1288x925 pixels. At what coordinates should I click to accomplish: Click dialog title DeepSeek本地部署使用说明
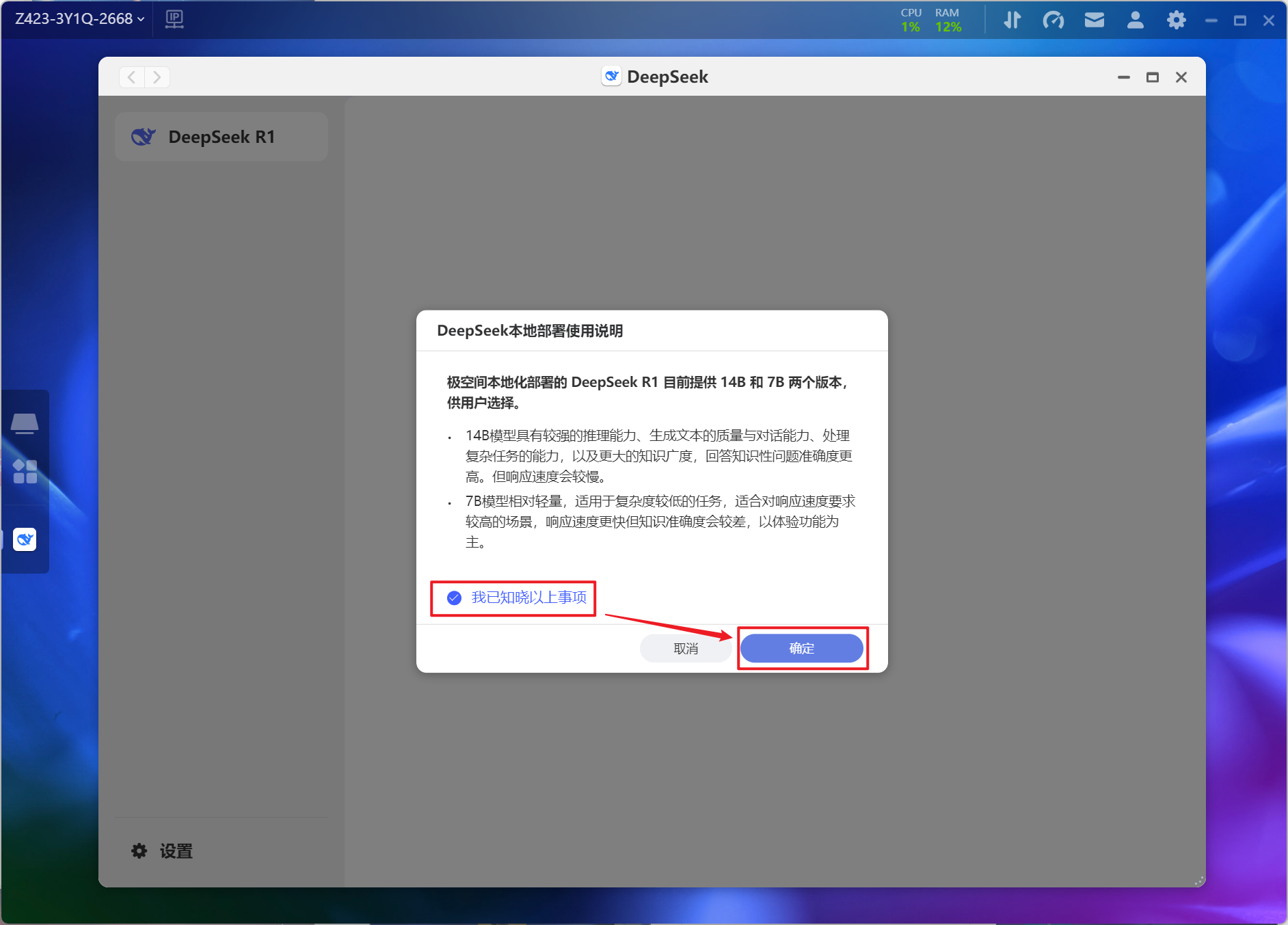530,331
